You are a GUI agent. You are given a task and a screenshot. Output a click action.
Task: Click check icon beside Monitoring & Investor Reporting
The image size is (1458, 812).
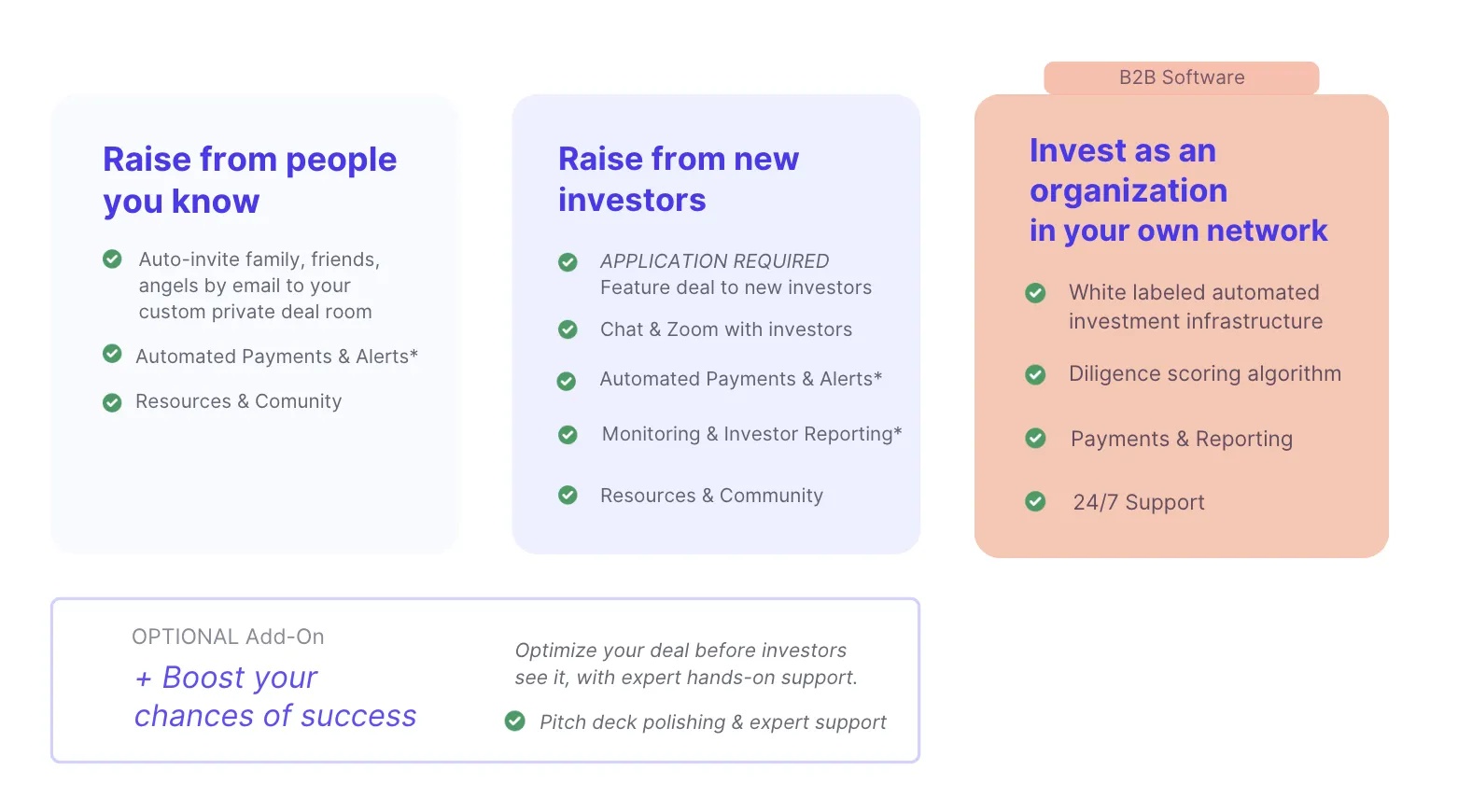[568, 435]
